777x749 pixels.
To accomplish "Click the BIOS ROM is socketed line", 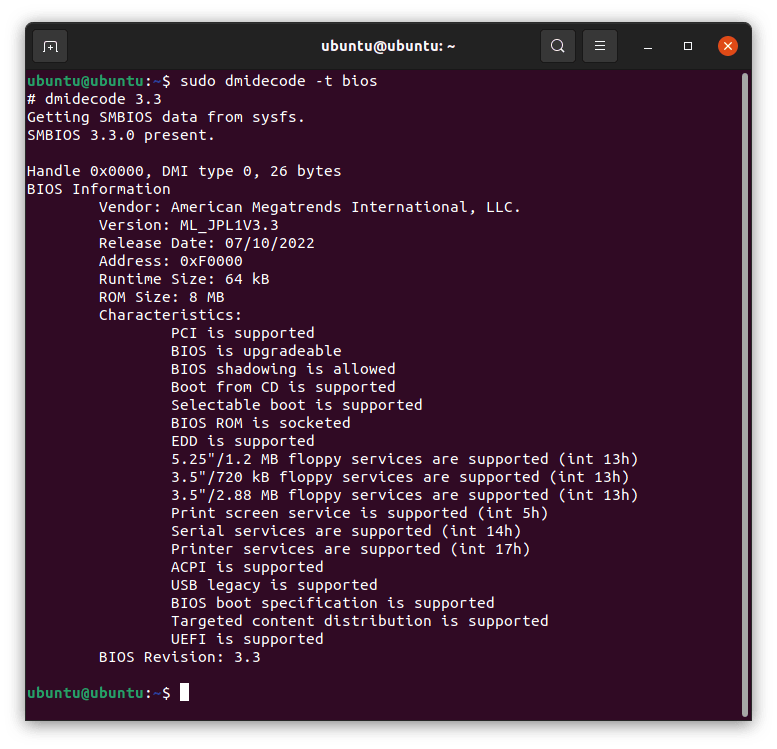I will point(261,423).
